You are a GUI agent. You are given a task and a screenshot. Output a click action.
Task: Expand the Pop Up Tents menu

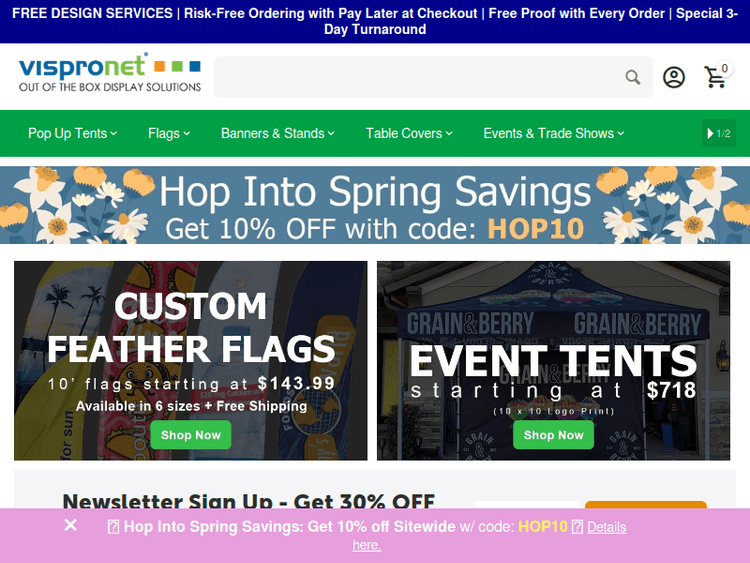click(x=73, y=133)
